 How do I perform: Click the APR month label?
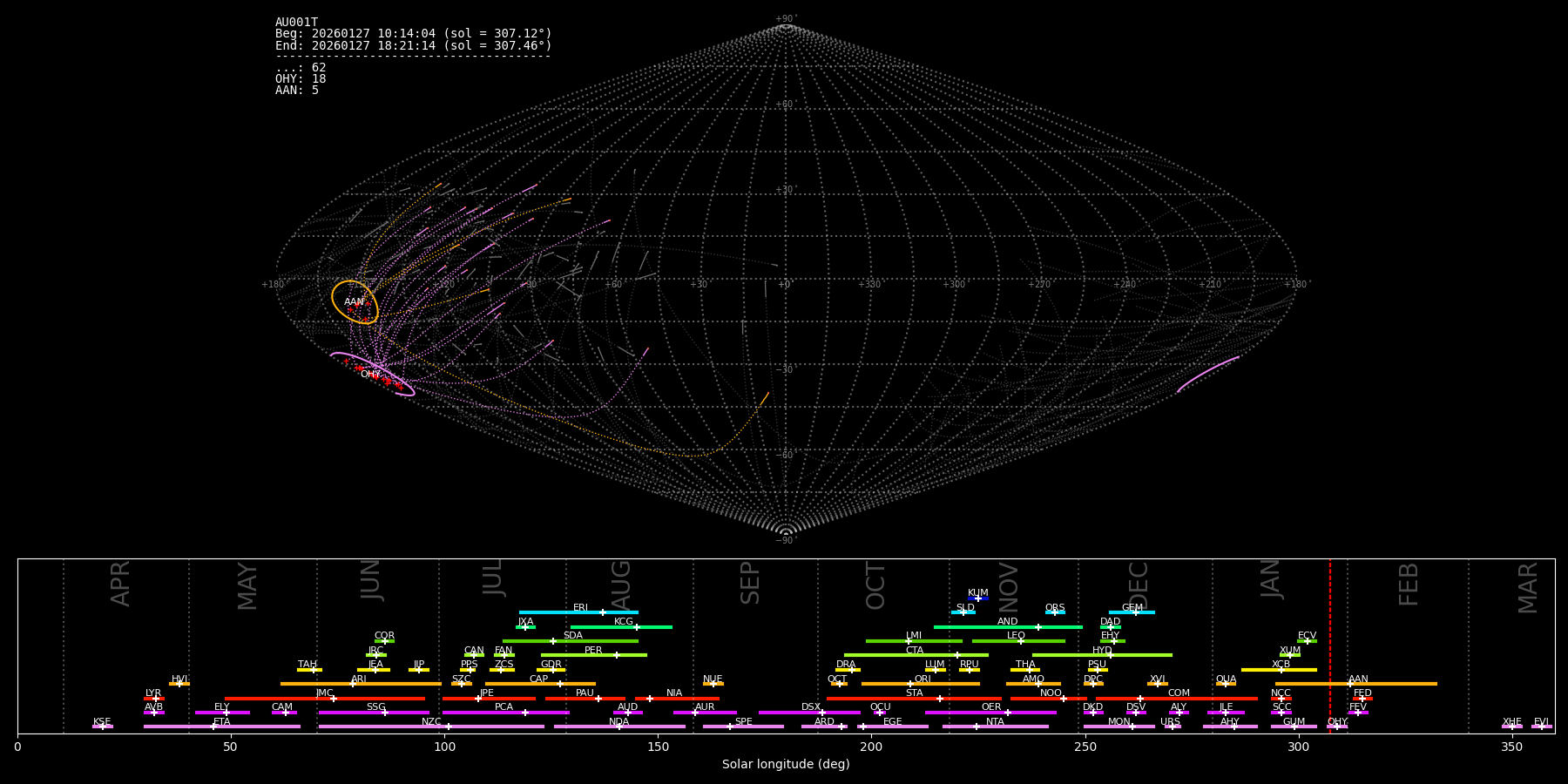(x=121, y=584)
